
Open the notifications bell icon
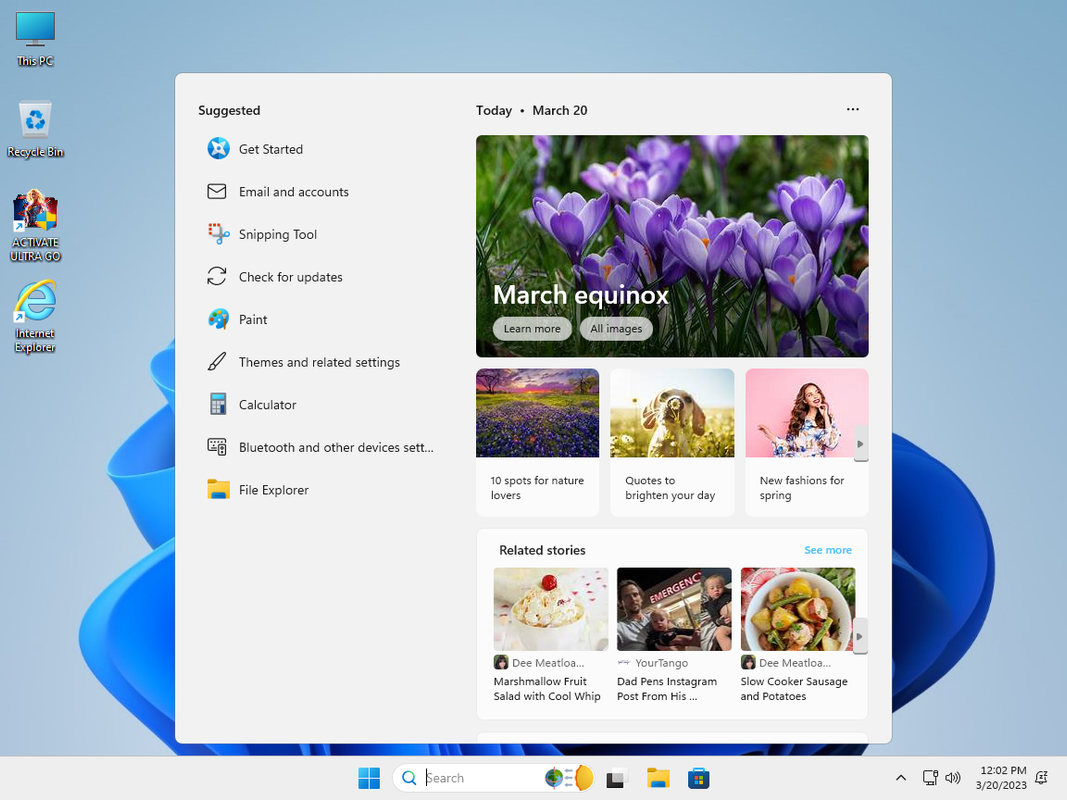[1041, 778]
